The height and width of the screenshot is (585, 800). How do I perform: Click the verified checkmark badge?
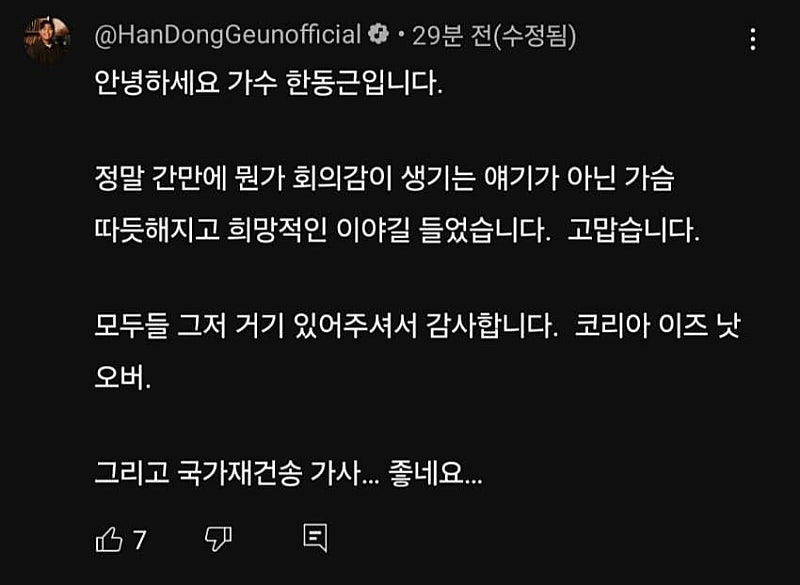pyautogui.click(x=379, y=36)
